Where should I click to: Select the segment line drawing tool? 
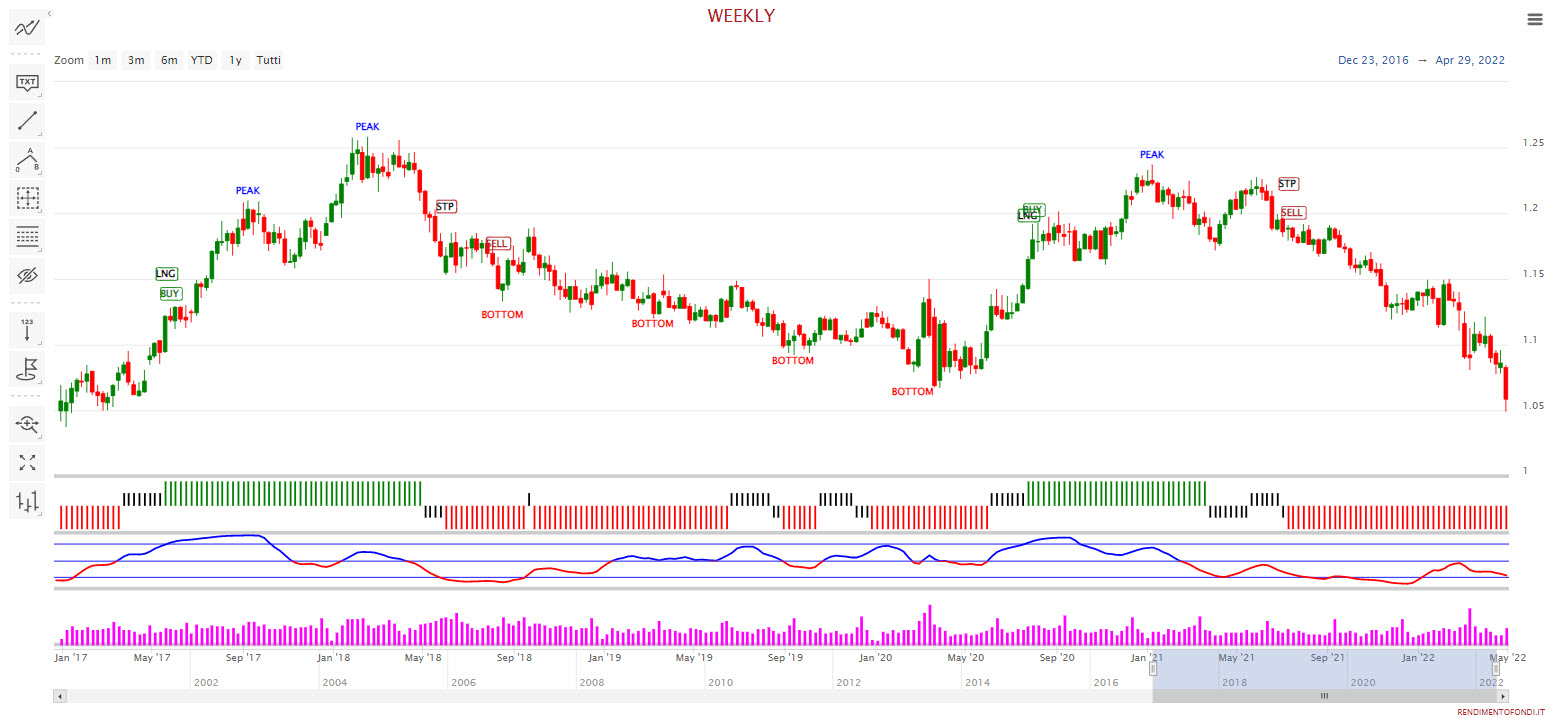(27, 122)
